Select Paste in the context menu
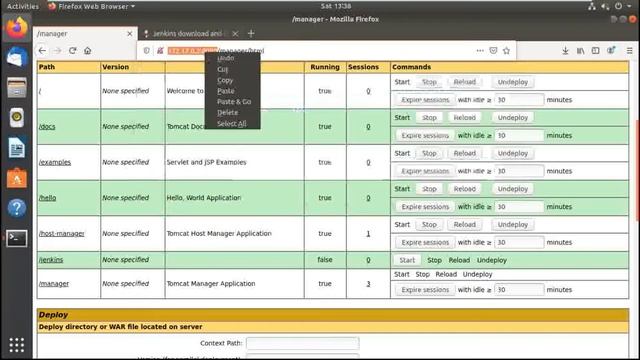Viewport: 640px width, 360px height. pos(226,91)
